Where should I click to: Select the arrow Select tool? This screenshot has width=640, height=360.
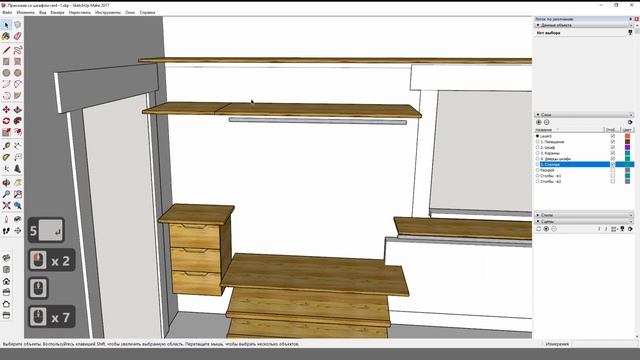coord(6,25)
